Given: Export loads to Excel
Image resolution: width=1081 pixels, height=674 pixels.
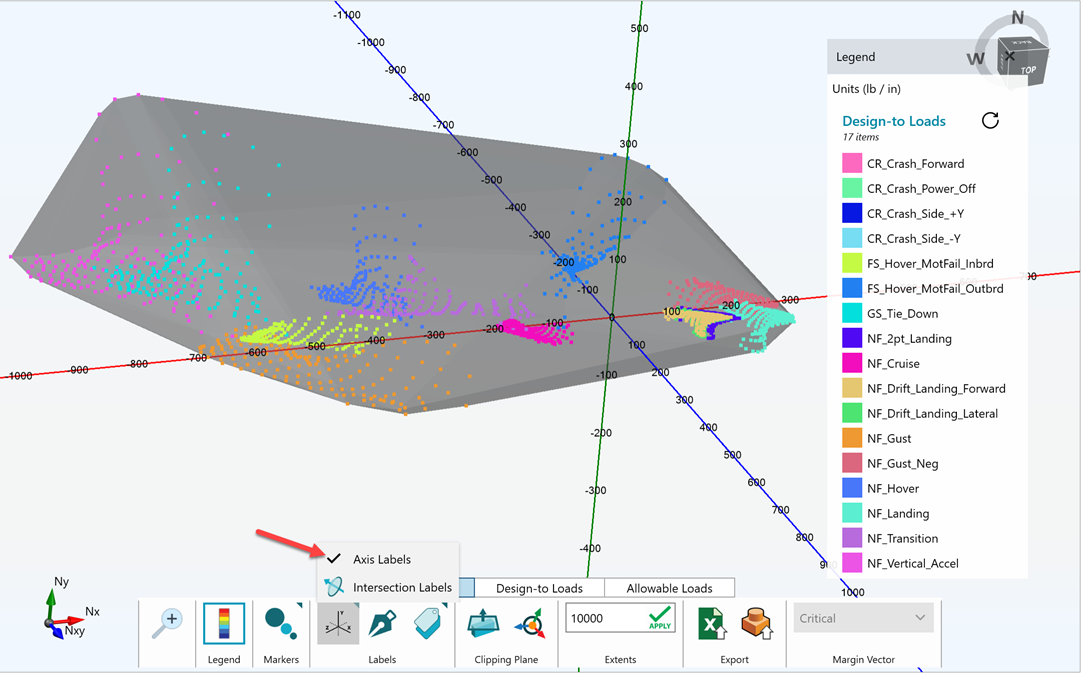Looking at the screenshot, I should click(712, 623).
